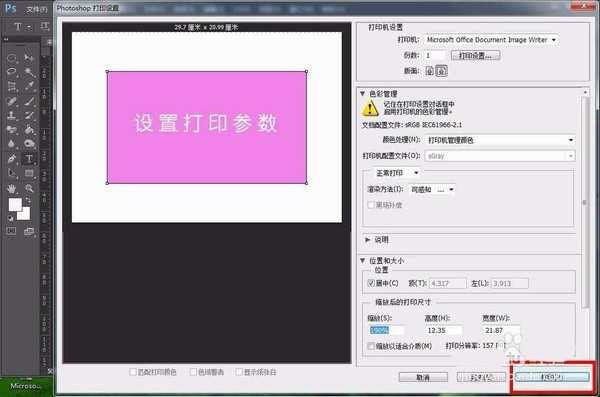Expand the 说明 section
This screenshot has width=600, height=397.
coord(367,240)
